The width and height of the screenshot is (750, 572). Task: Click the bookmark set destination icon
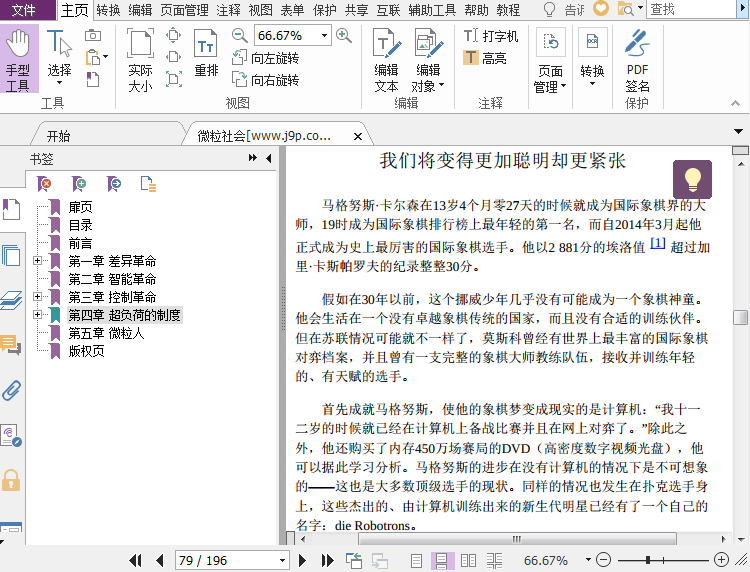click(114, 184)
